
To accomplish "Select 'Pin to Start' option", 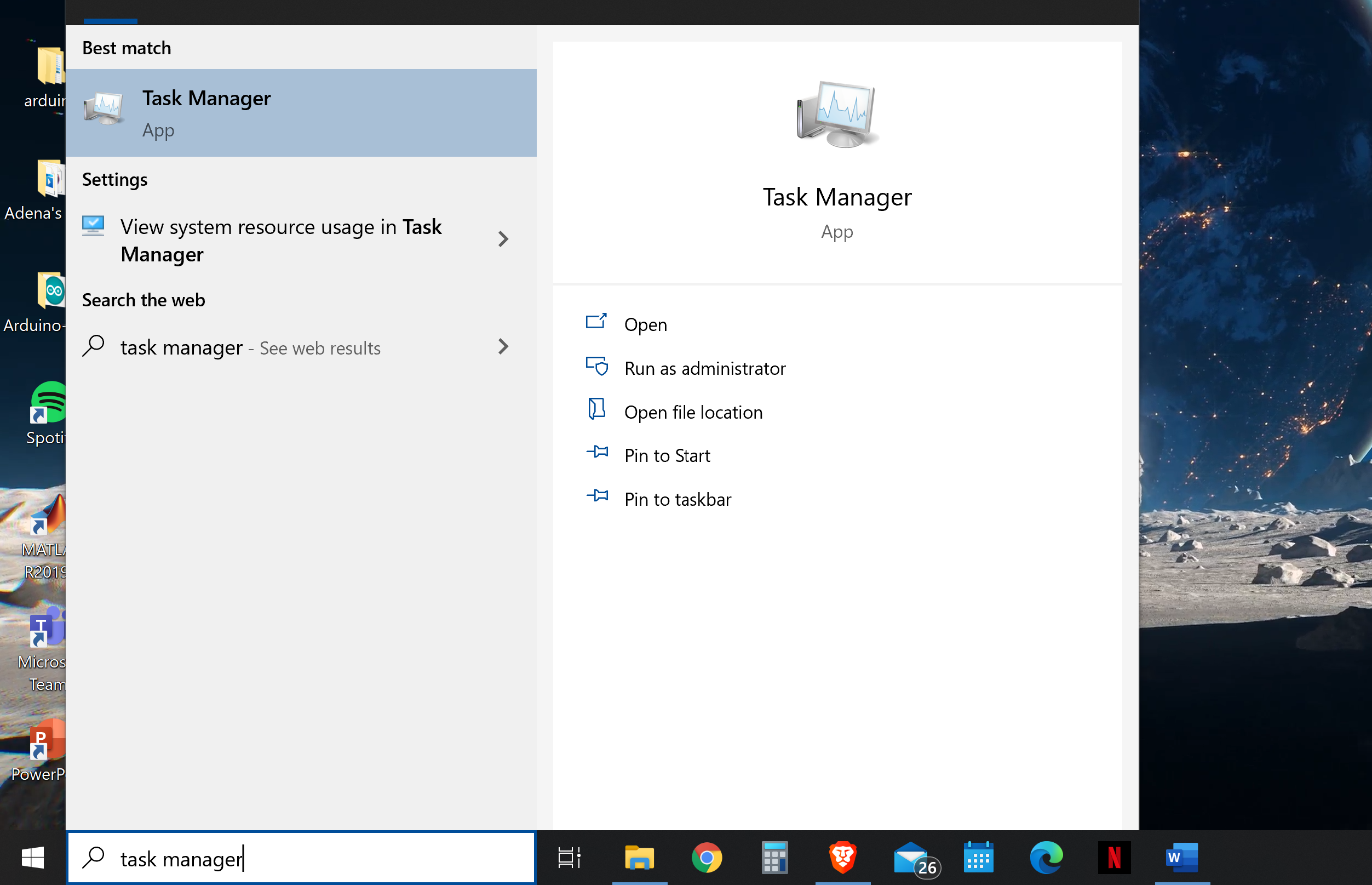I will tap(667, 455).
